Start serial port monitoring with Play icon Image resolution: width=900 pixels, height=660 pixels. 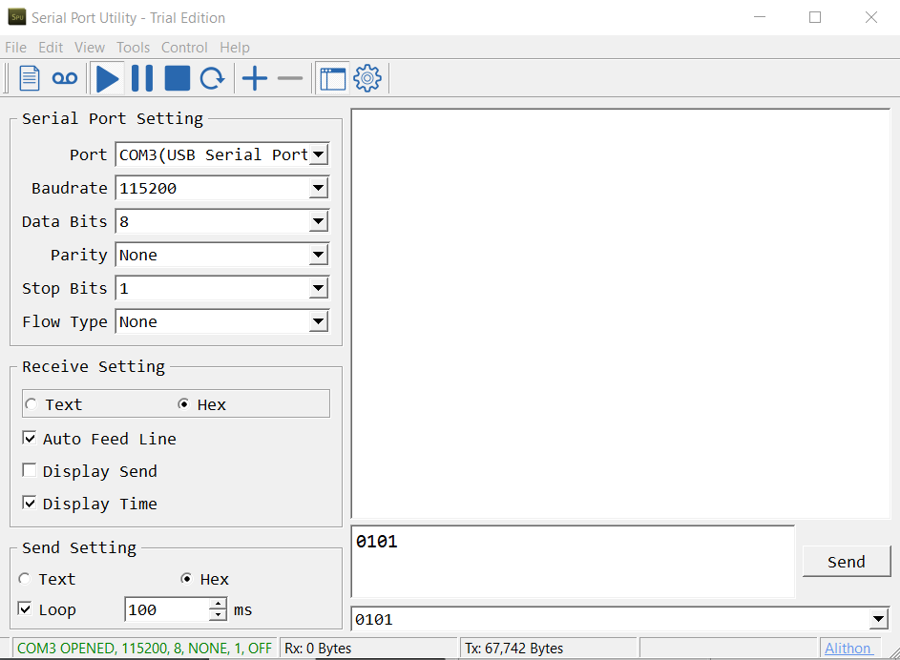[108, 78]
